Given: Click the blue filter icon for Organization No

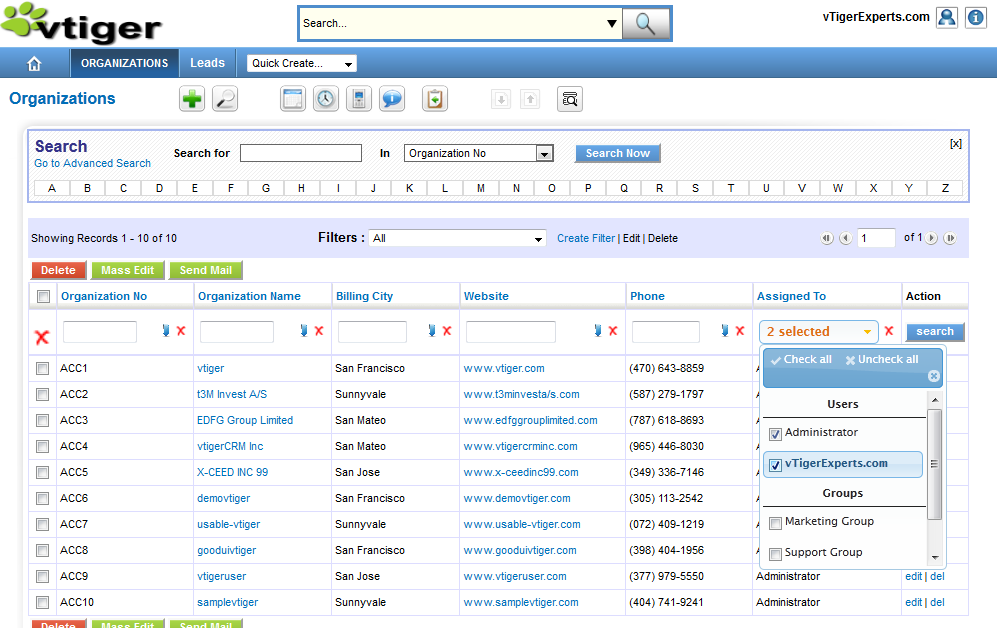Looking at the screenshot, I should click(x=166, y=331).
